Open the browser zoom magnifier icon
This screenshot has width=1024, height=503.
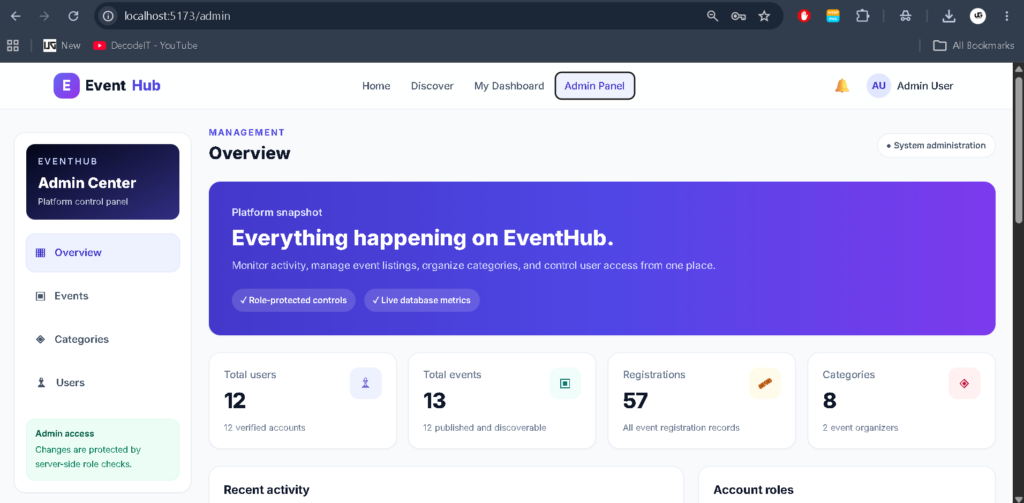click(712, 16)
